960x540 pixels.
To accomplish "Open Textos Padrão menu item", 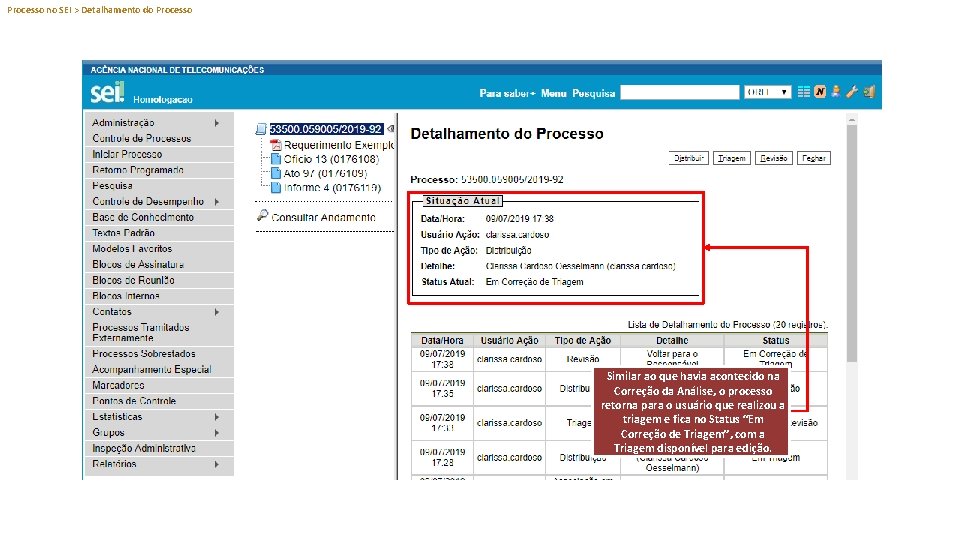I will click(159, 233).
